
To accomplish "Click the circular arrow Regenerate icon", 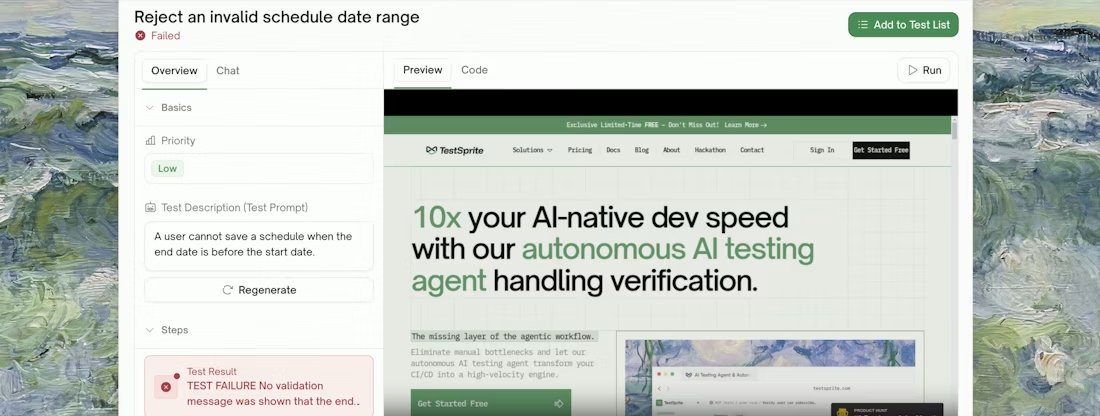I will pyautogui.click(x=227, y=290).
